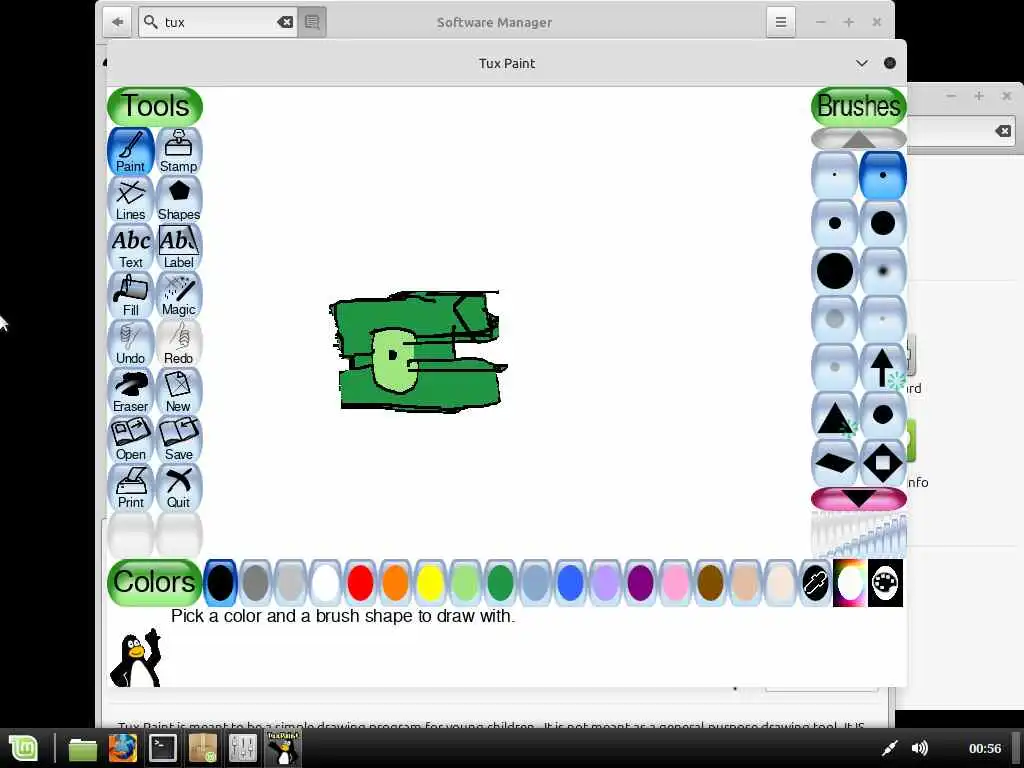The width and height of the screenshot is (1024, 768).
Task: Open the Magic effects tool
Action: click(x=178, y=295)
